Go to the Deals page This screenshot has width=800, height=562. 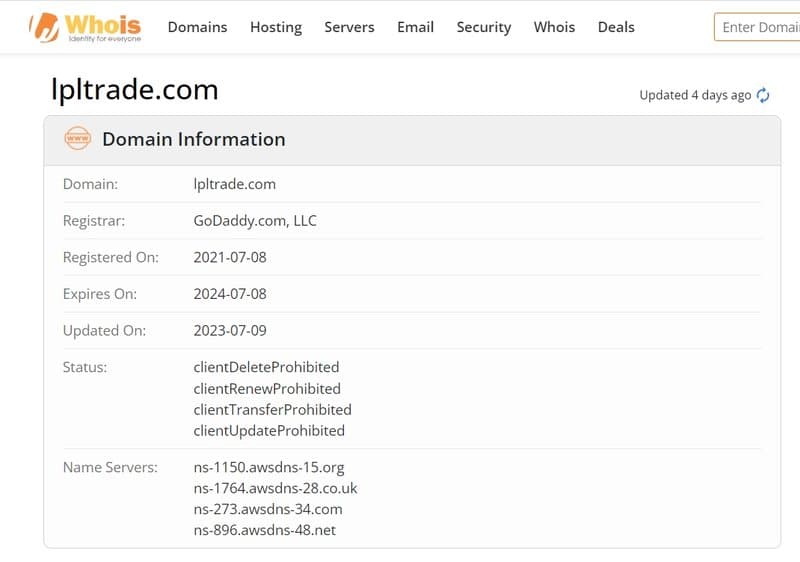[616, 27]
